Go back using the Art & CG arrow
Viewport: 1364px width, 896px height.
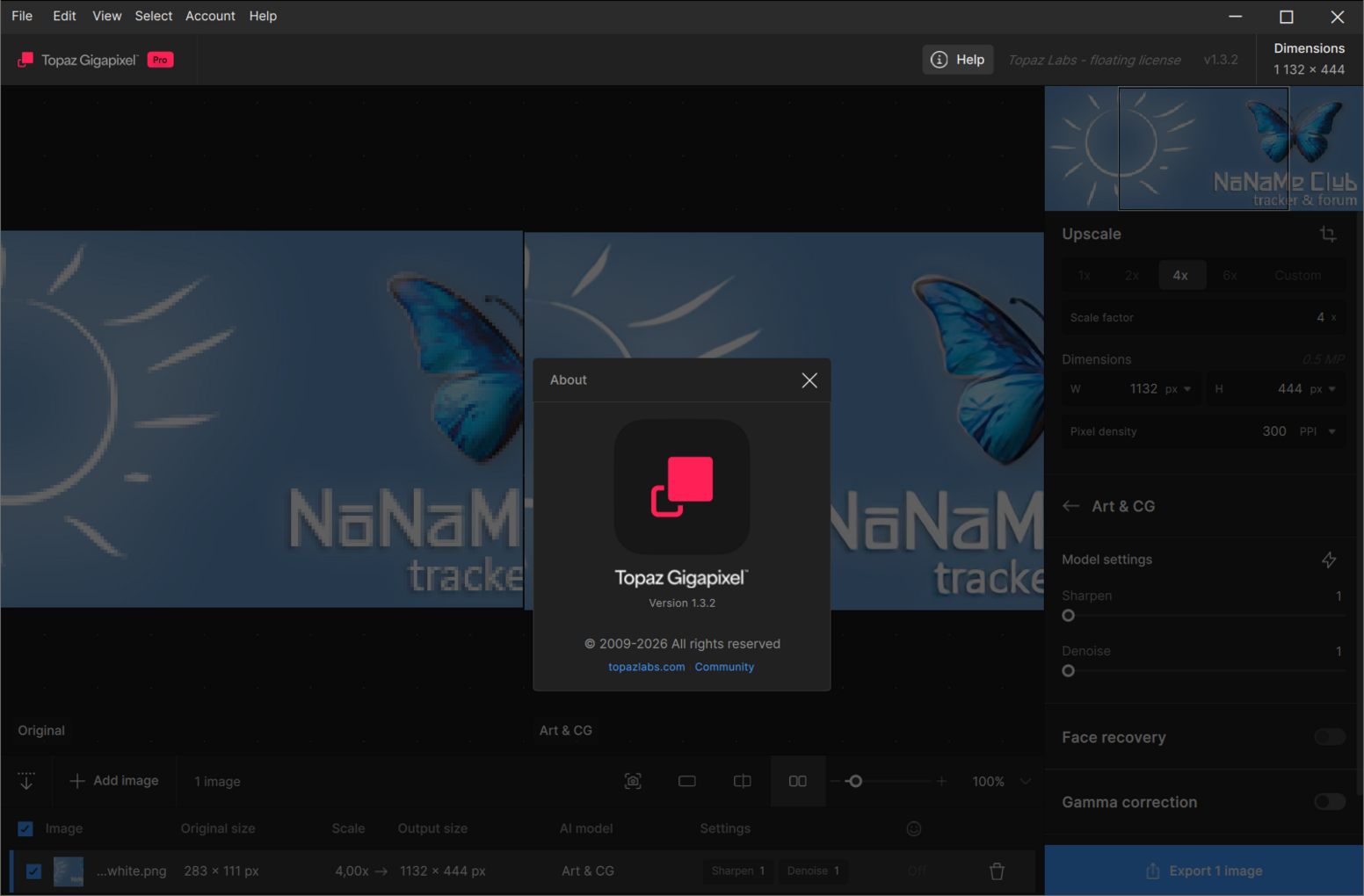point(1070,506)
